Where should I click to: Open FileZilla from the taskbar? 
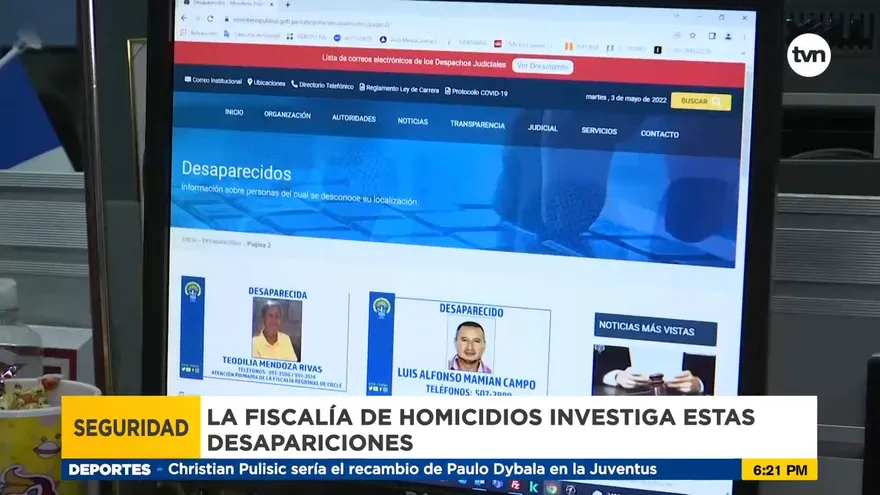coord(514,485)
